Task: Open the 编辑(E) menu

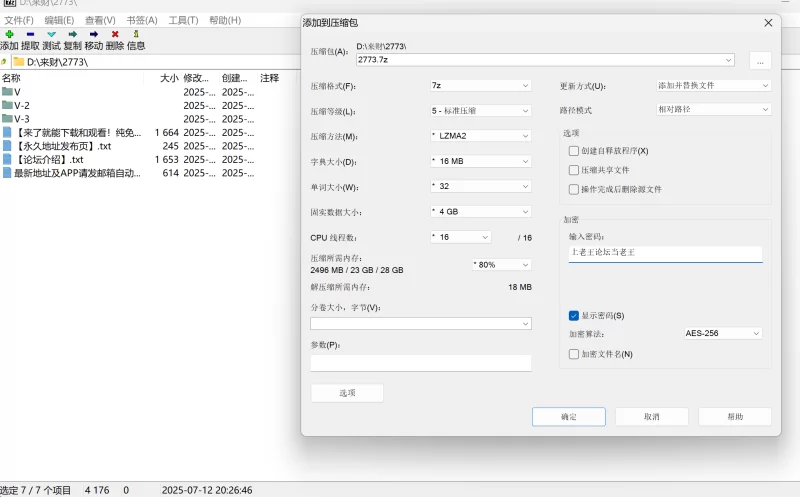Action: [x=59, y=20]
